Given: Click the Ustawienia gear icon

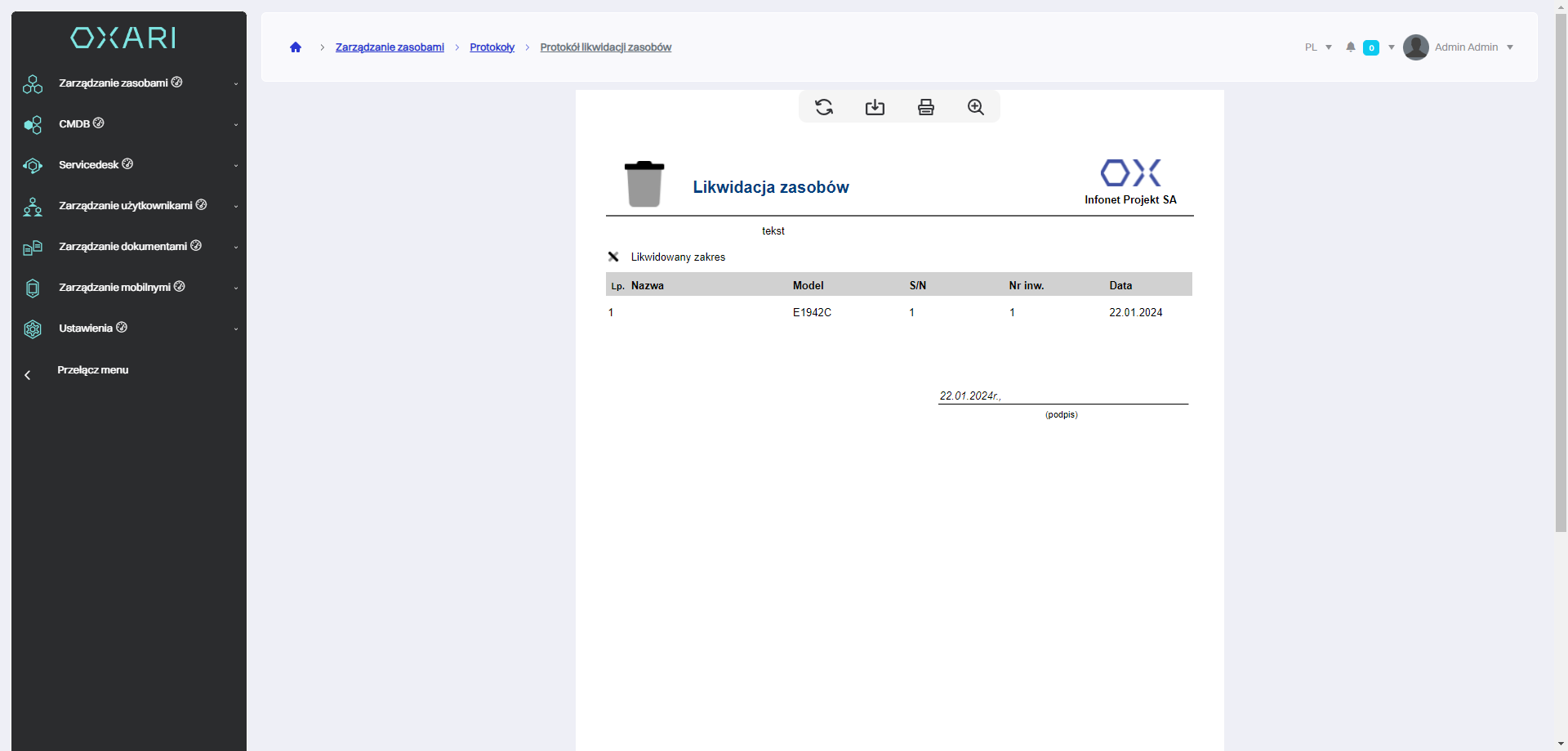Looking at the screenshot, I should (33, 329).
